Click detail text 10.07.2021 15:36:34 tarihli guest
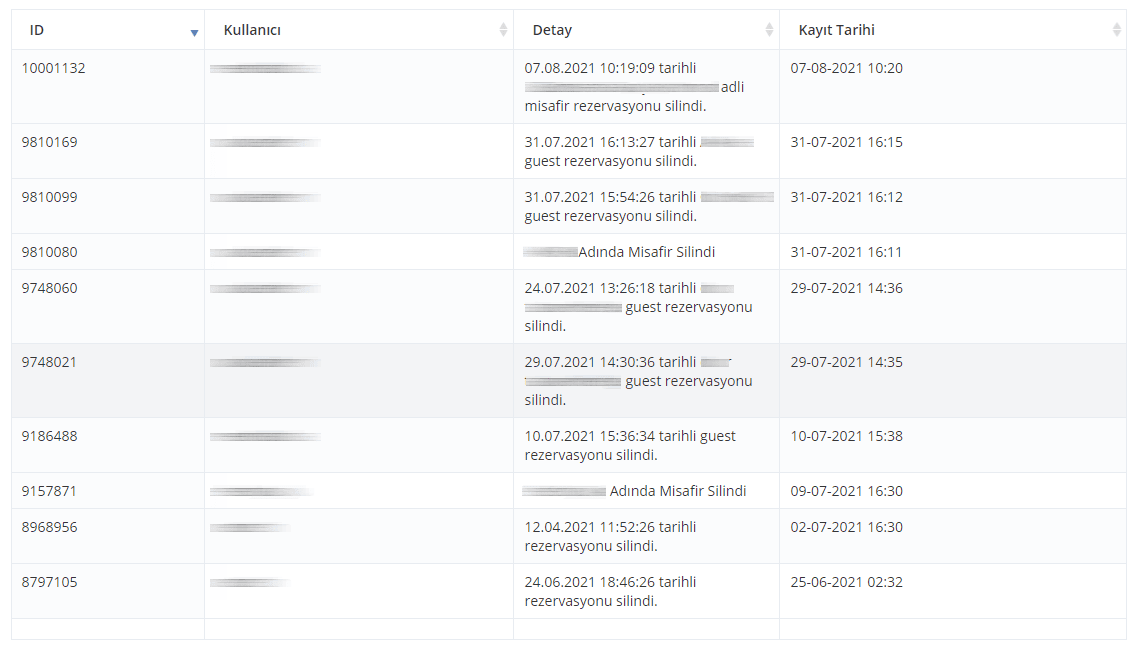 [x=630, y=436]
